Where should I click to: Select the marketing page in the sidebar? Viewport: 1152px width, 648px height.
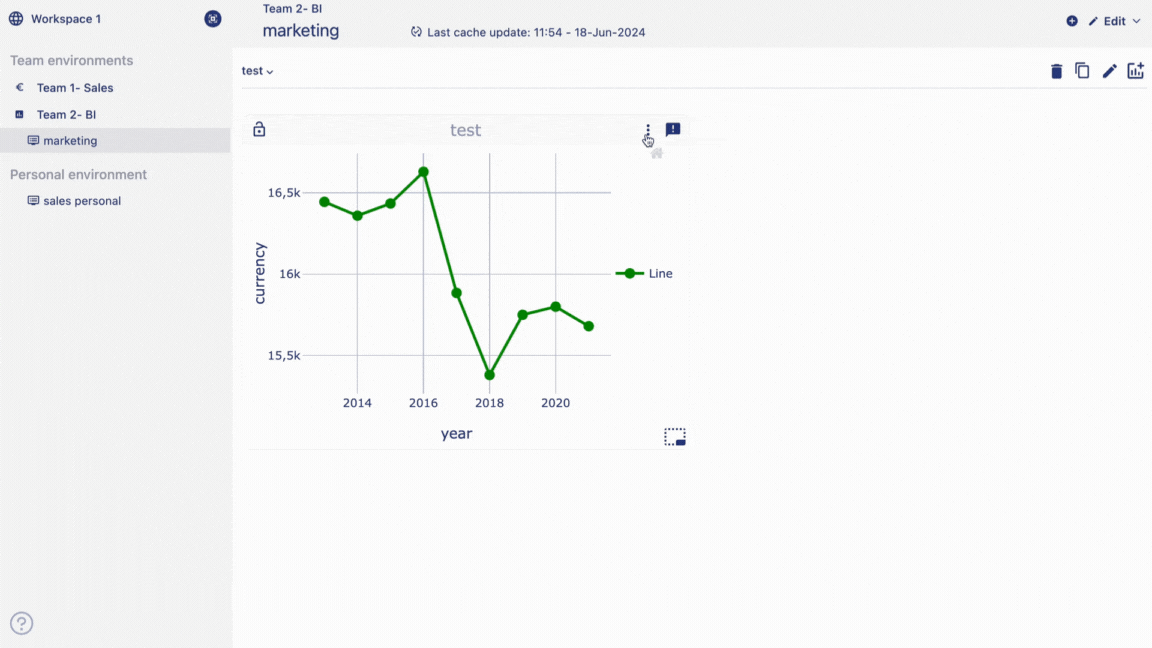click(x=70, y=141)
